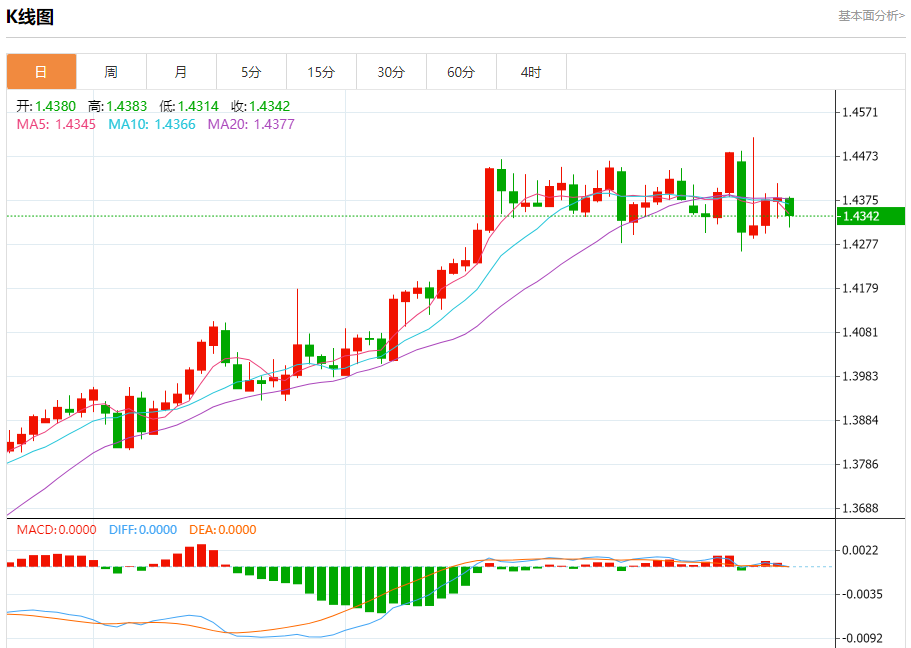Open the 基本面分析 link
The height and width of the screenshot is (648, 911).
(871, 16)
